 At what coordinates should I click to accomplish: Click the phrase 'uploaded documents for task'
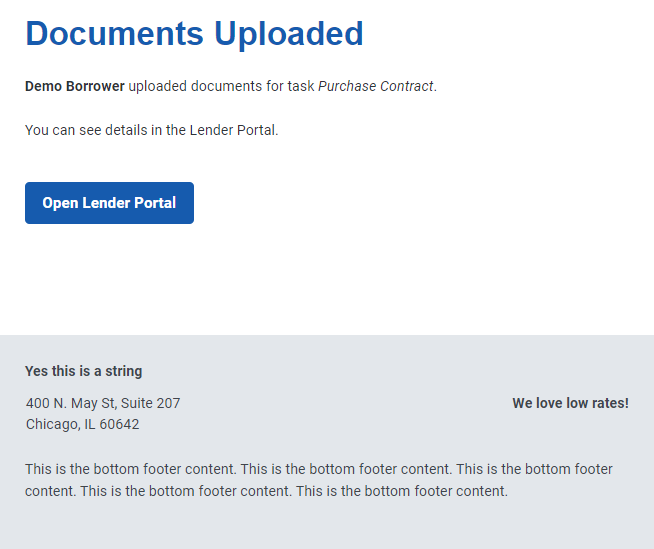pyautogui.click(x=221, y=86)
